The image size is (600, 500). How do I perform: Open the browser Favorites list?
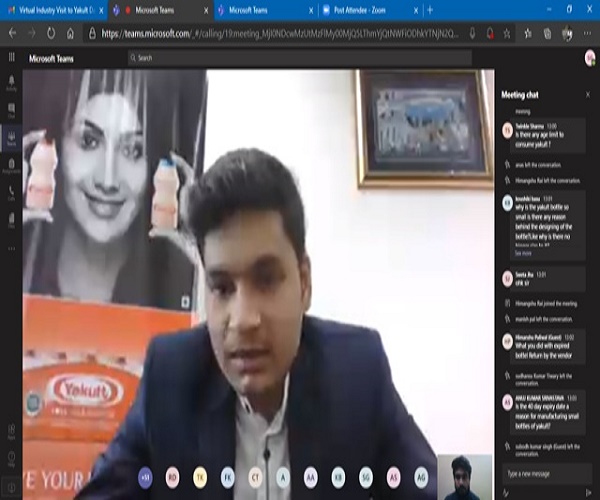pyautogui.click(x=528, y=34)
